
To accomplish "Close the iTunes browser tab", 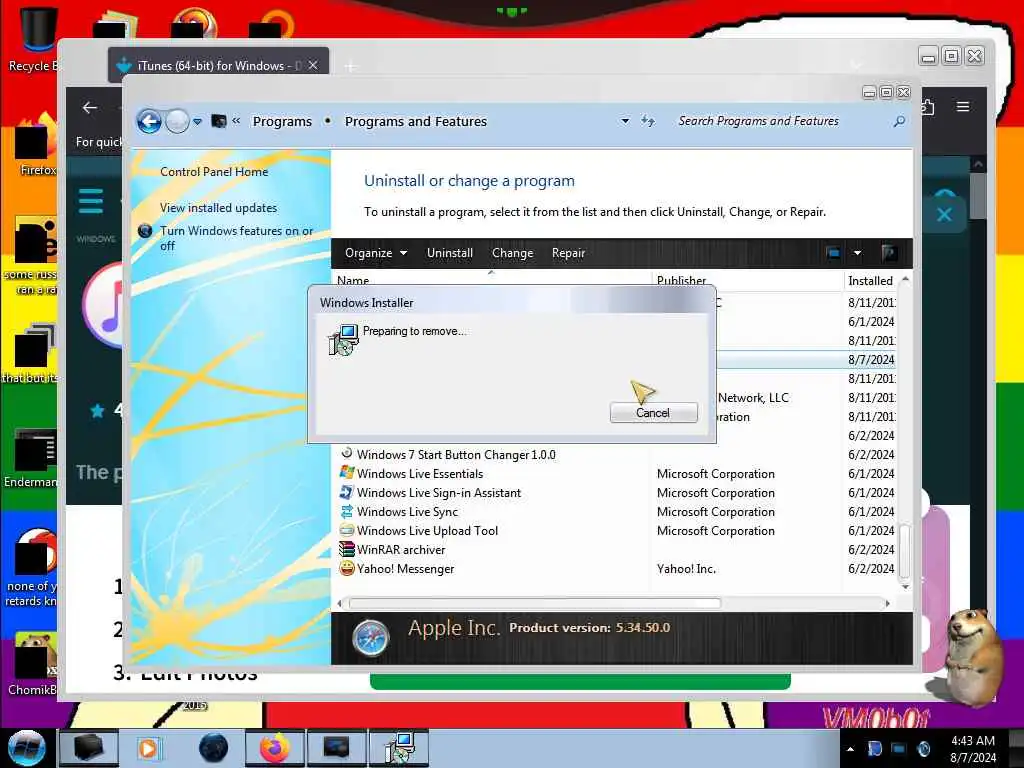I will click(x=313, y=65).
